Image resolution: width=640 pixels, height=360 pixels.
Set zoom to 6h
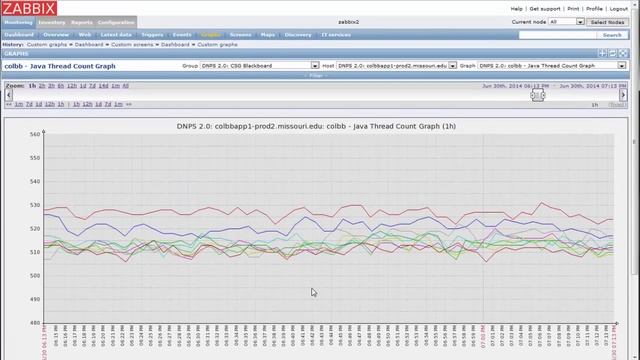pyautogui.click(x=61, y=86)
